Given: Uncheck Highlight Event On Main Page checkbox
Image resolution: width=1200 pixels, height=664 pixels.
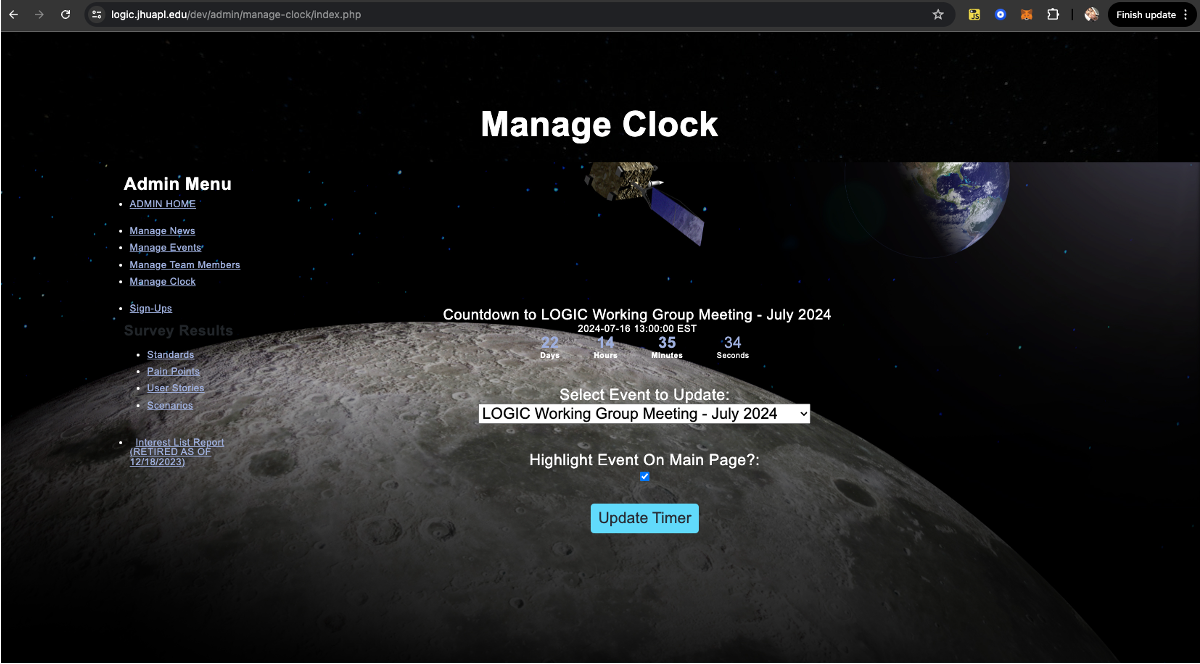Looking at the screenshot, I should [645, 477].
